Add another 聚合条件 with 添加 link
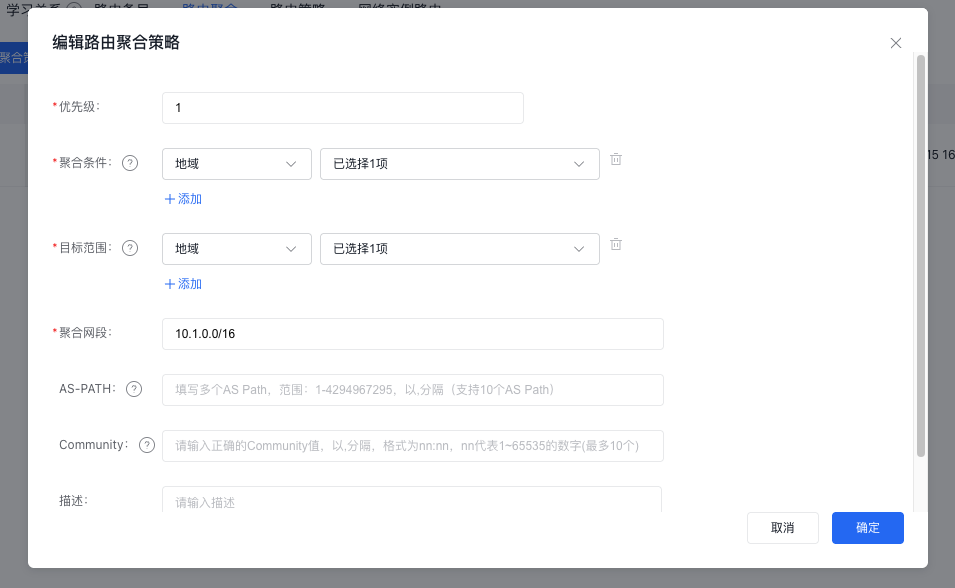 [x=183, y=199]
